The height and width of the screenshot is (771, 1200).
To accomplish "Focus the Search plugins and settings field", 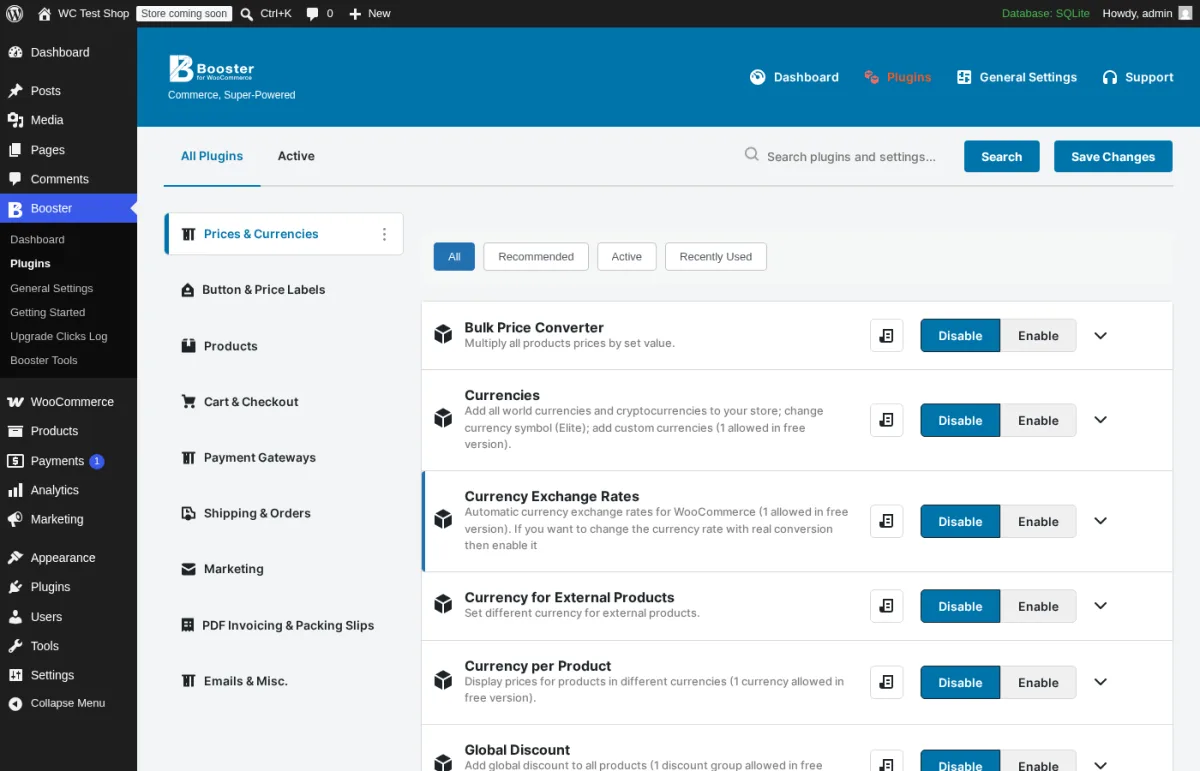I will (851, 156).
